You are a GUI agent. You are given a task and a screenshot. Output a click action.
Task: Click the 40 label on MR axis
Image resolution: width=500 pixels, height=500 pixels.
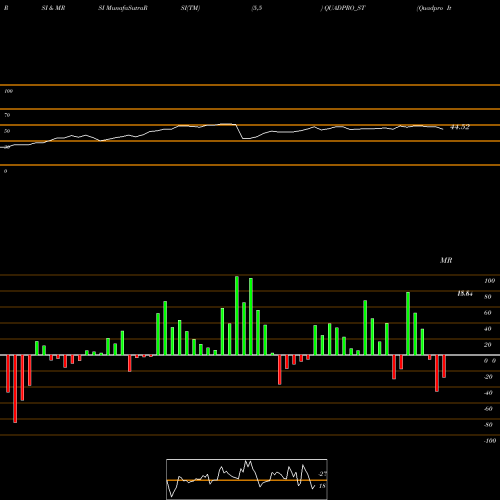[488, 329]
